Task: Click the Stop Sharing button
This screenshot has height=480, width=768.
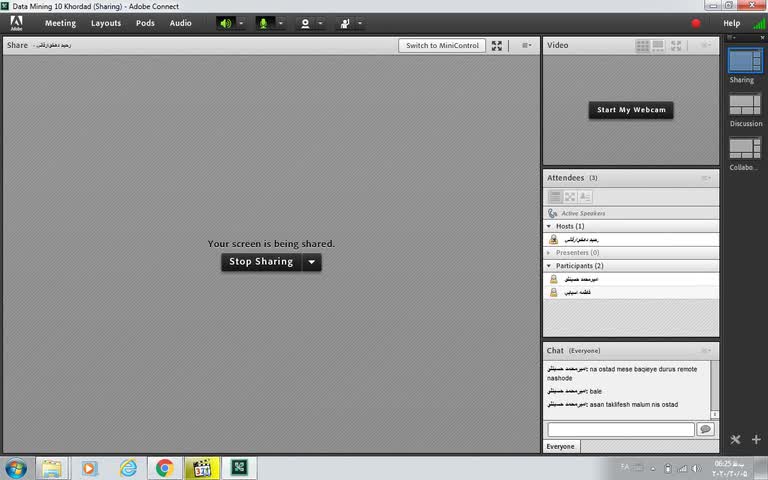Action: point(261,262)
